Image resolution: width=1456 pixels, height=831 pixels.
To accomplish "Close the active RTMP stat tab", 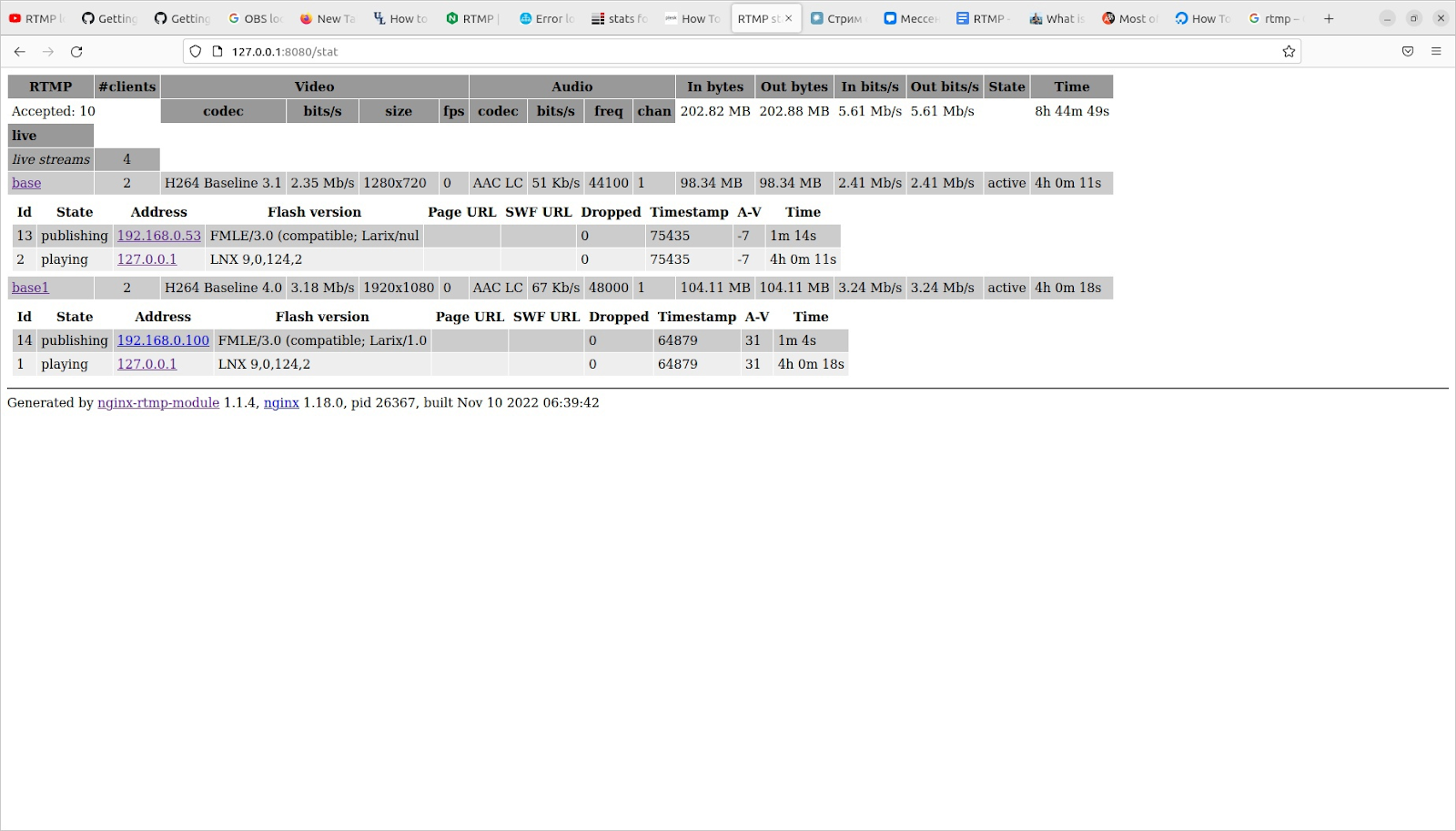I will tap(789, 18).
